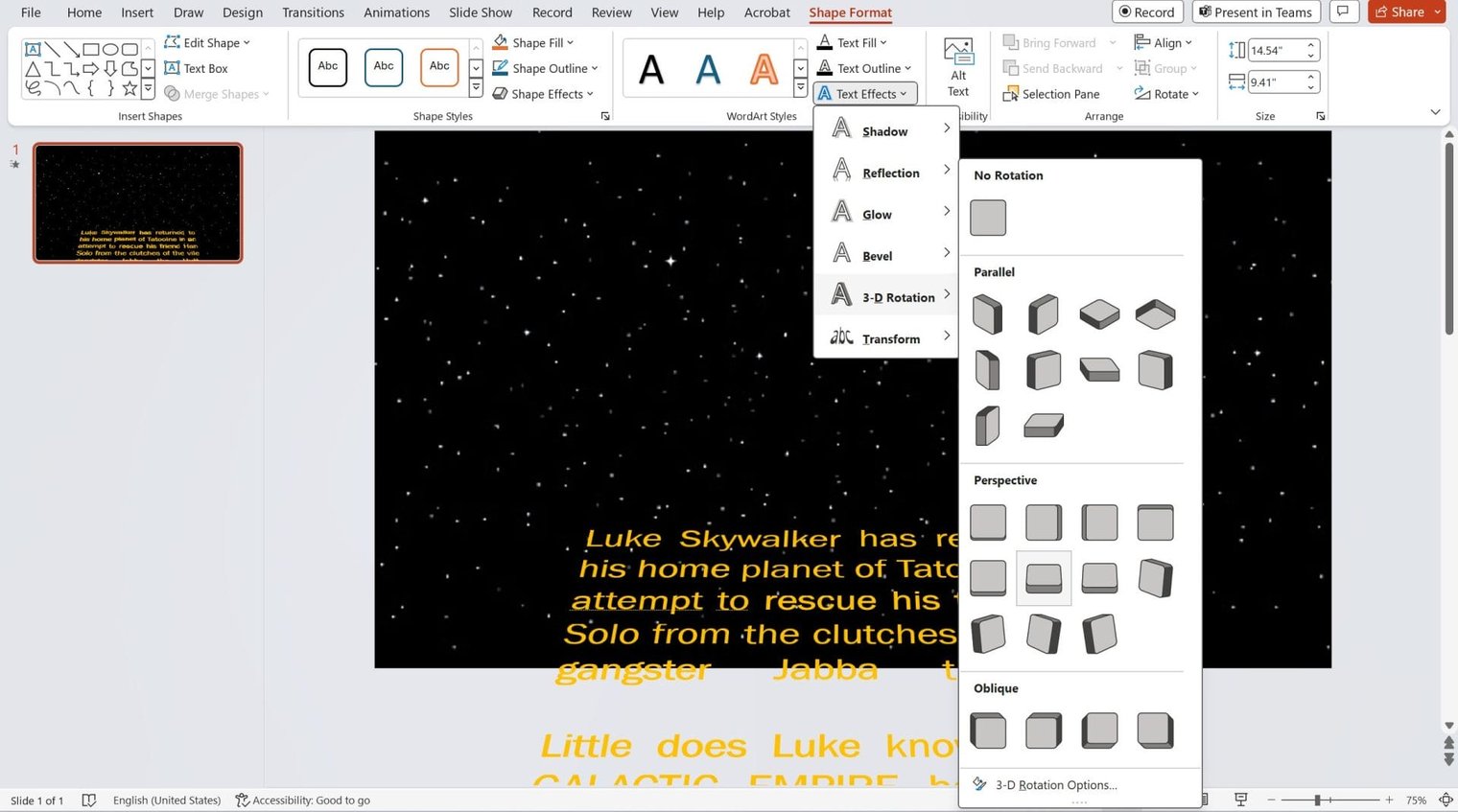Adjust the zoom slider handle
Viewport: 1458px width, 812px height.
(1318, 800)
